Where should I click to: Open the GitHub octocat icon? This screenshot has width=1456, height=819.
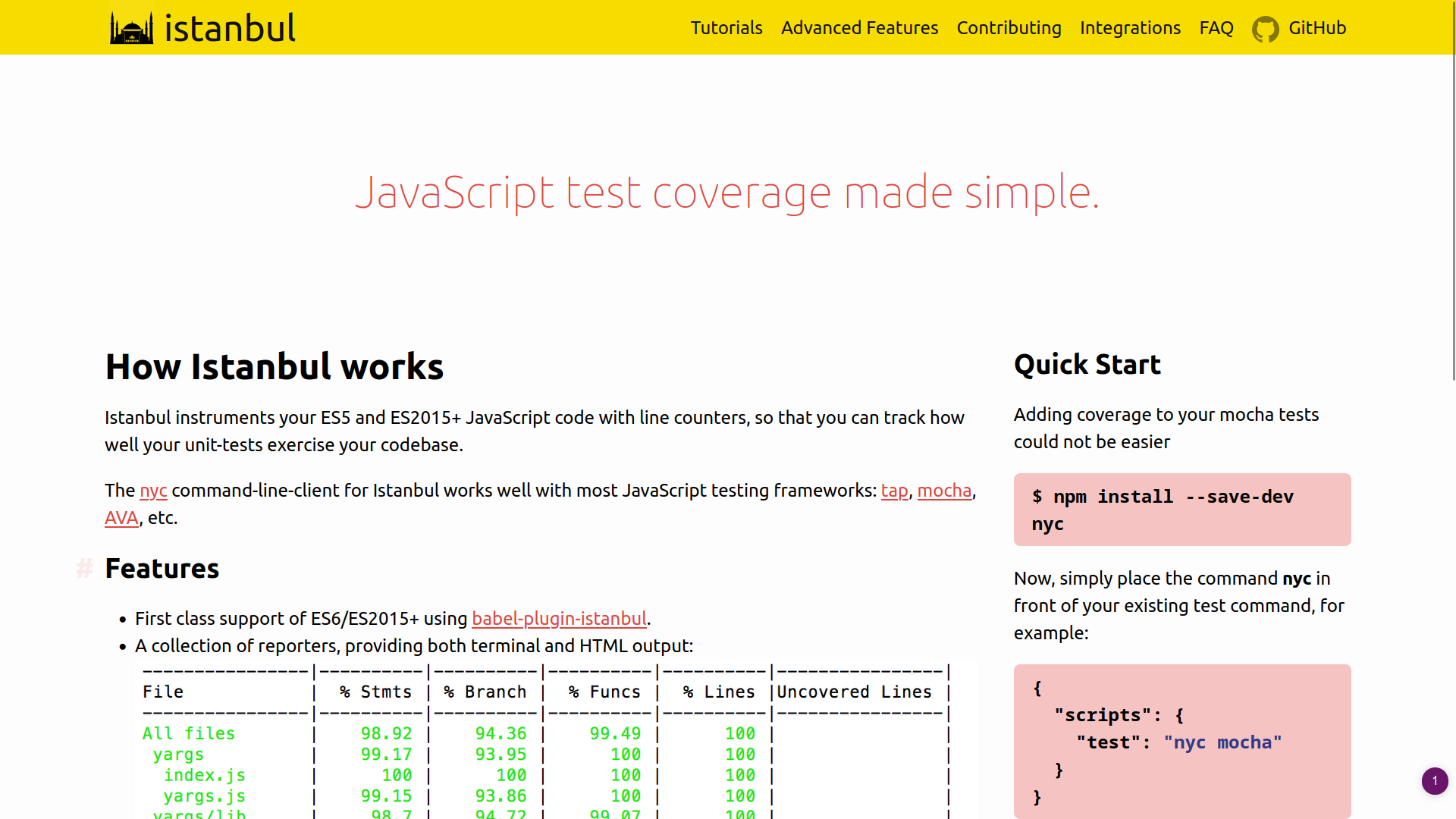[1265, 29]
